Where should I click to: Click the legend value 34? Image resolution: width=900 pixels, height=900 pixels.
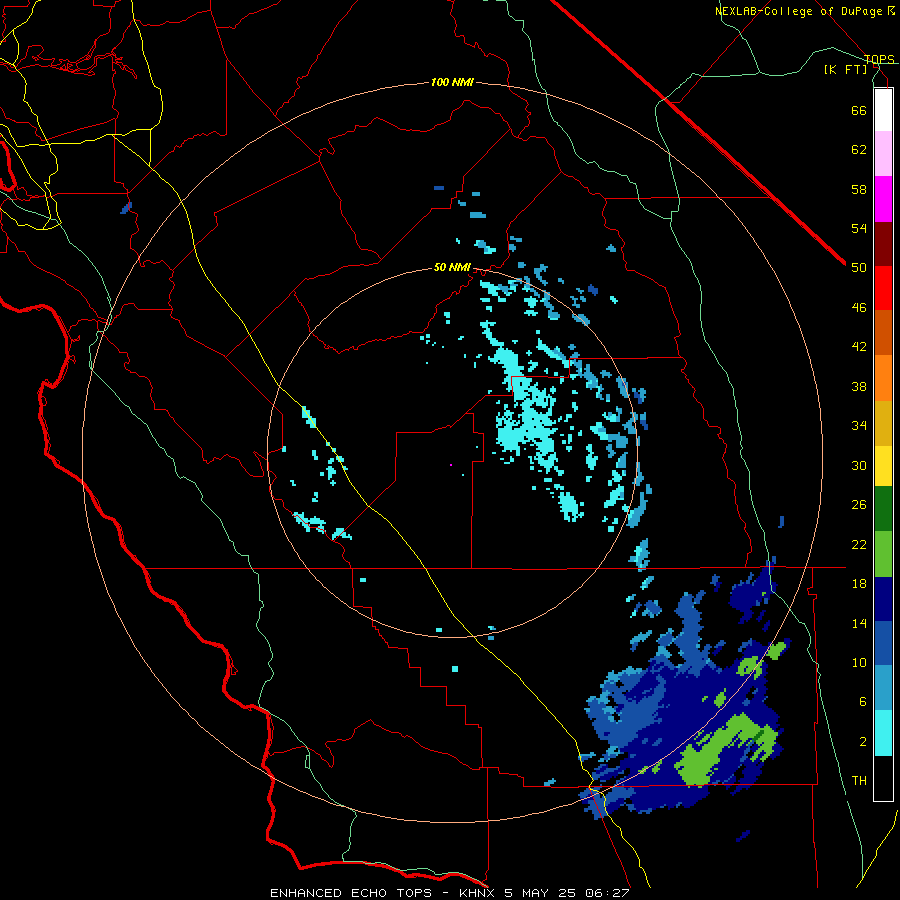(859, 426)
